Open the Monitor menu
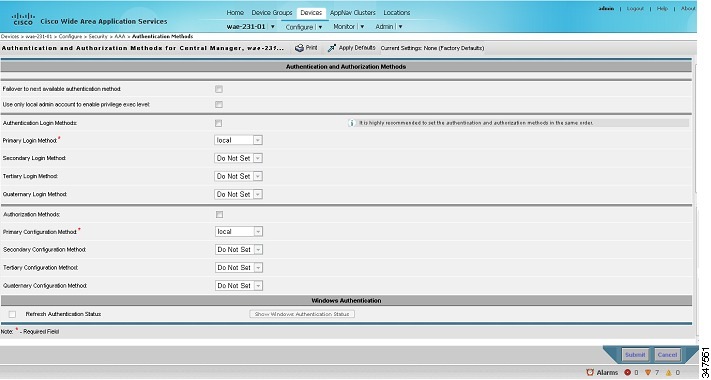This screenshot has height=380, width=711. [x=349, y=27]
